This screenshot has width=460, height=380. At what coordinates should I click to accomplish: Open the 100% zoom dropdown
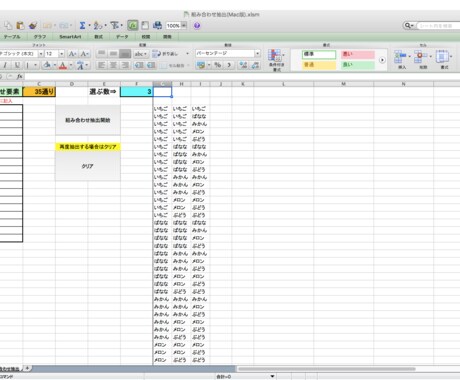point(184,25)
